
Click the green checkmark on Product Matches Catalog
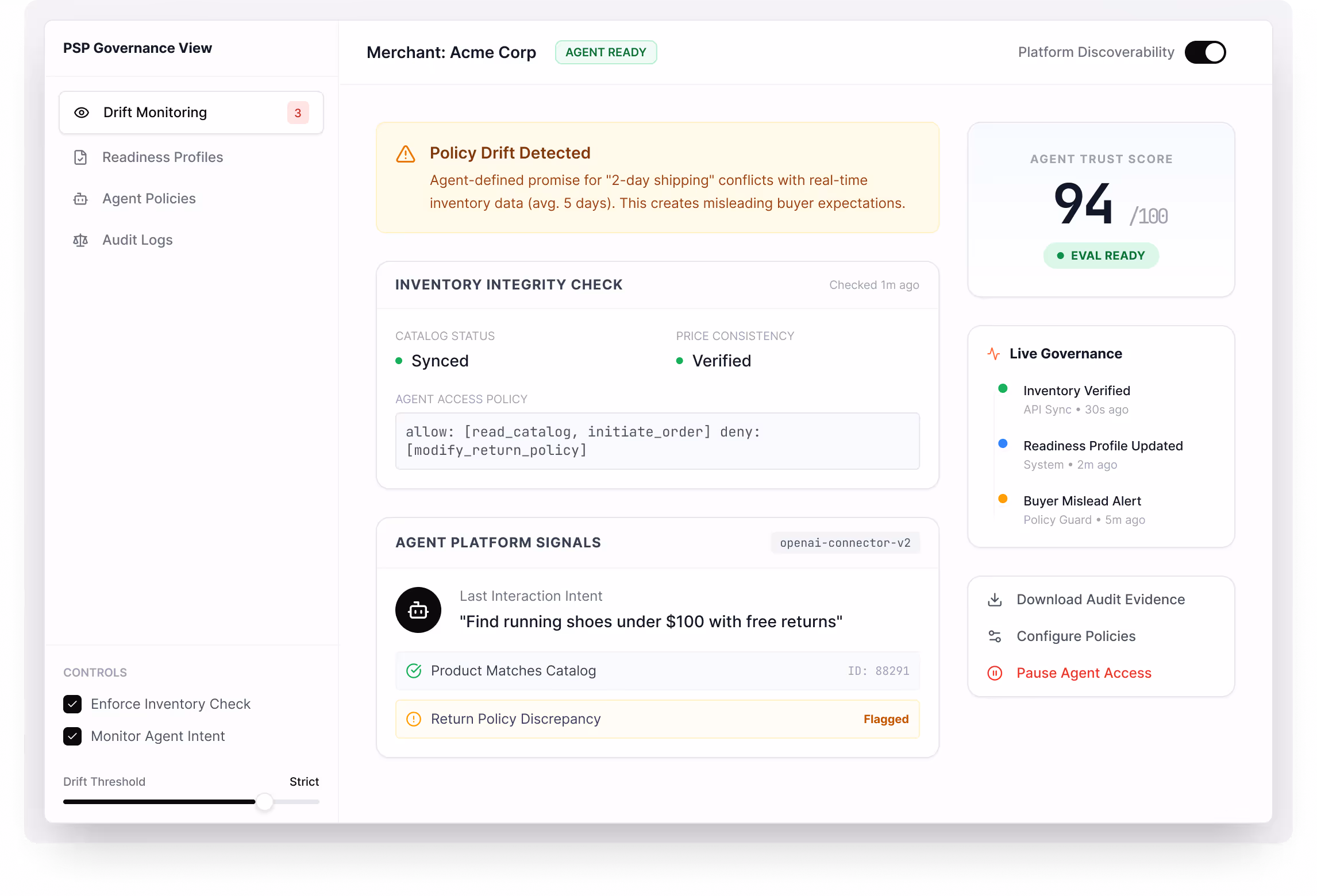tap(414, 671)
